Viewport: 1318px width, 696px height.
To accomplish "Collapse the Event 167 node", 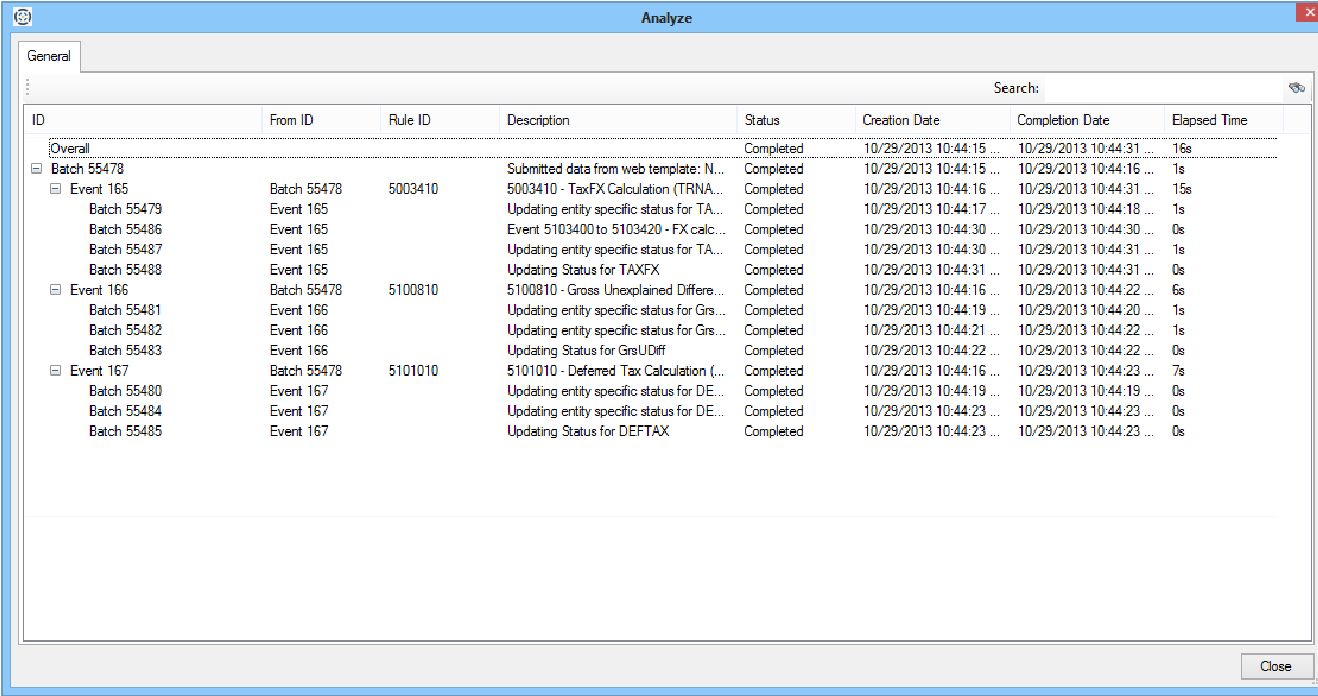I will point(56,371).
